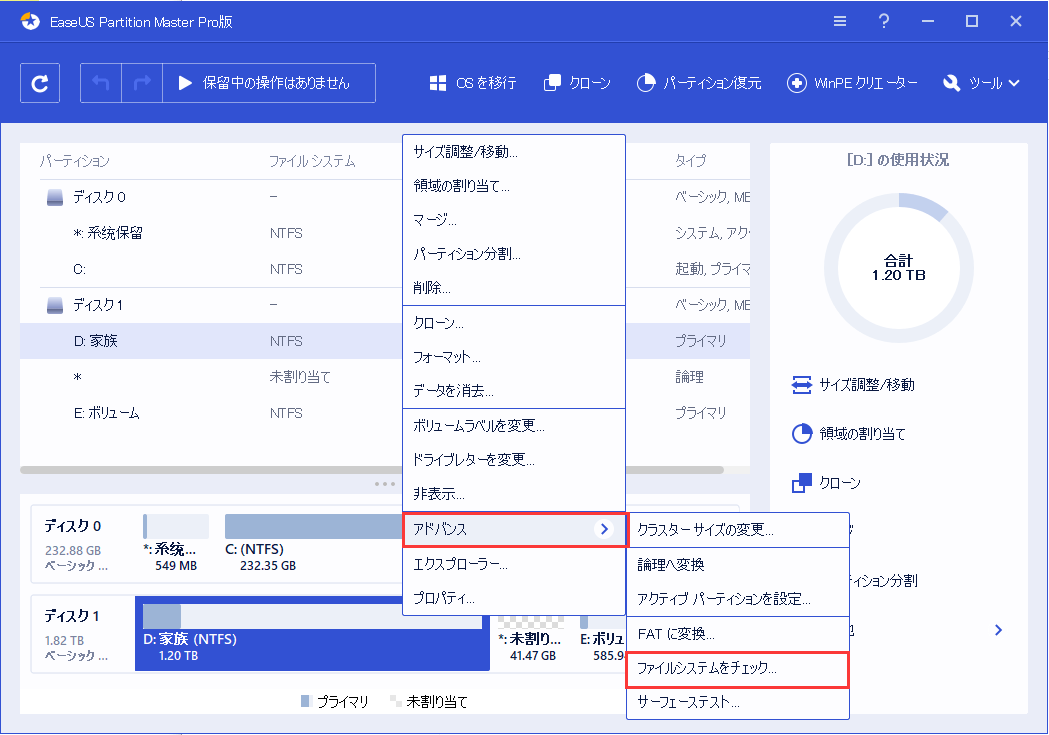Image resolution: width=1049 pixels, height=735 pixels.
Task: Choose サーフェーステスト in submenu
Action: pyautogui.click(x=738, y=703)
